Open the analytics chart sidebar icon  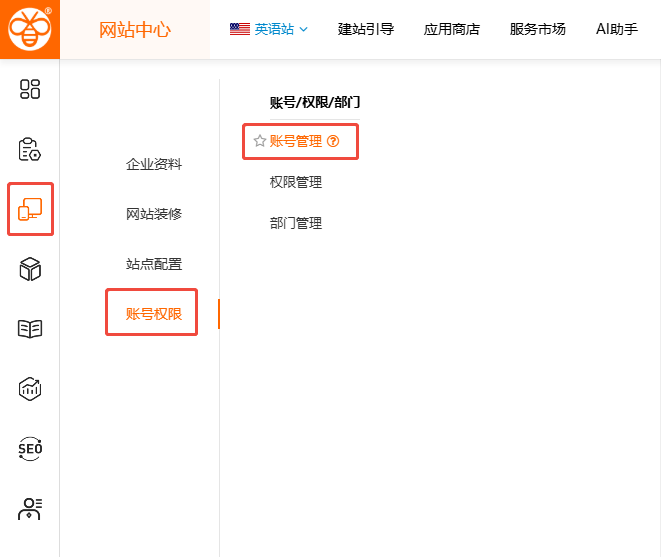[30, 389]
